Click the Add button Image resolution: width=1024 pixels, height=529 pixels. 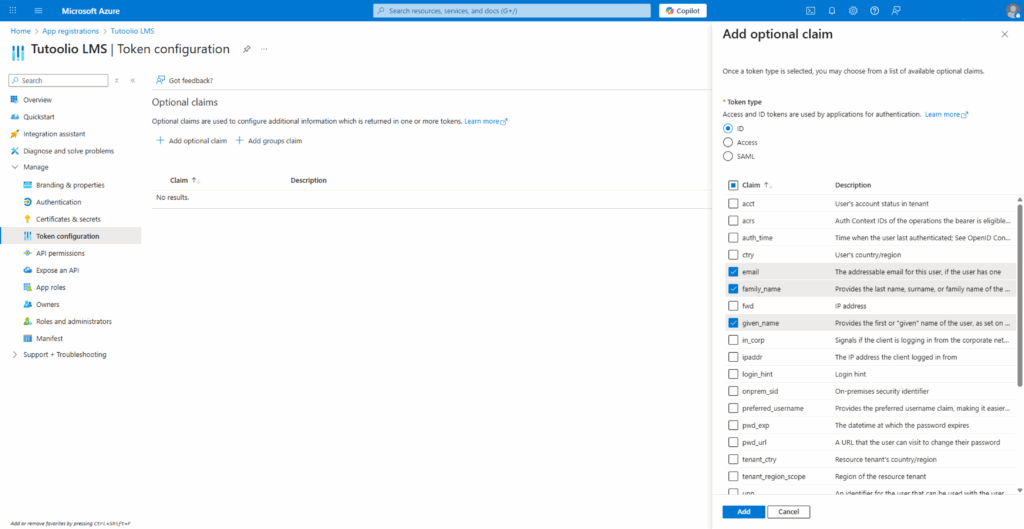coord(743,512)
